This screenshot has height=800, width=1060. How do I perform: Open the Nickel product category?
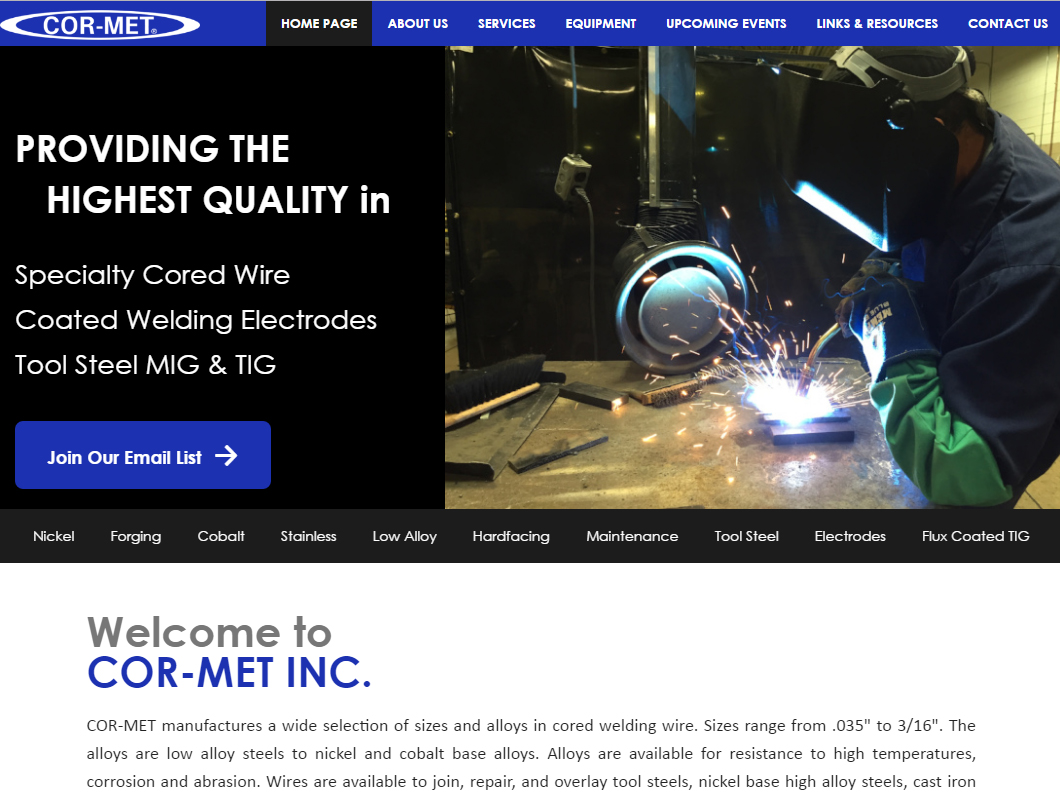coord(54,536)
